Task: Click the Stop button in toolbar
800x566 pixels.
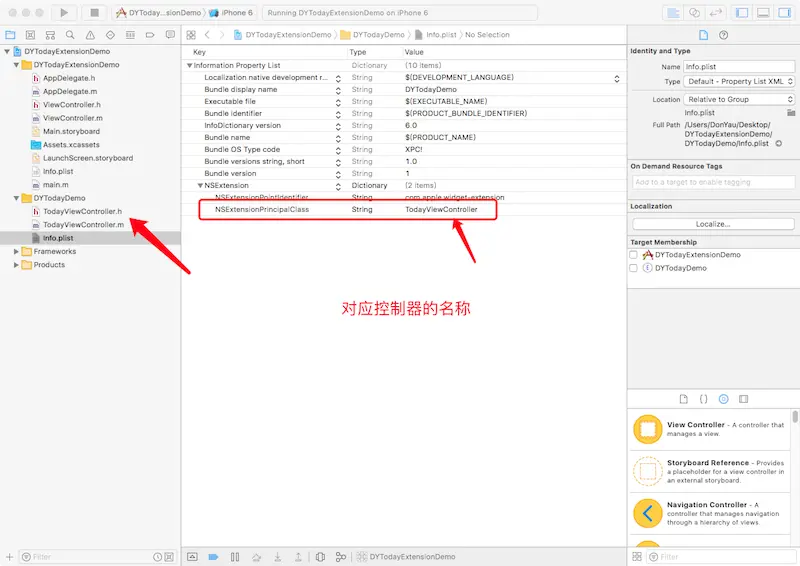Action: (x=94, y=13)
